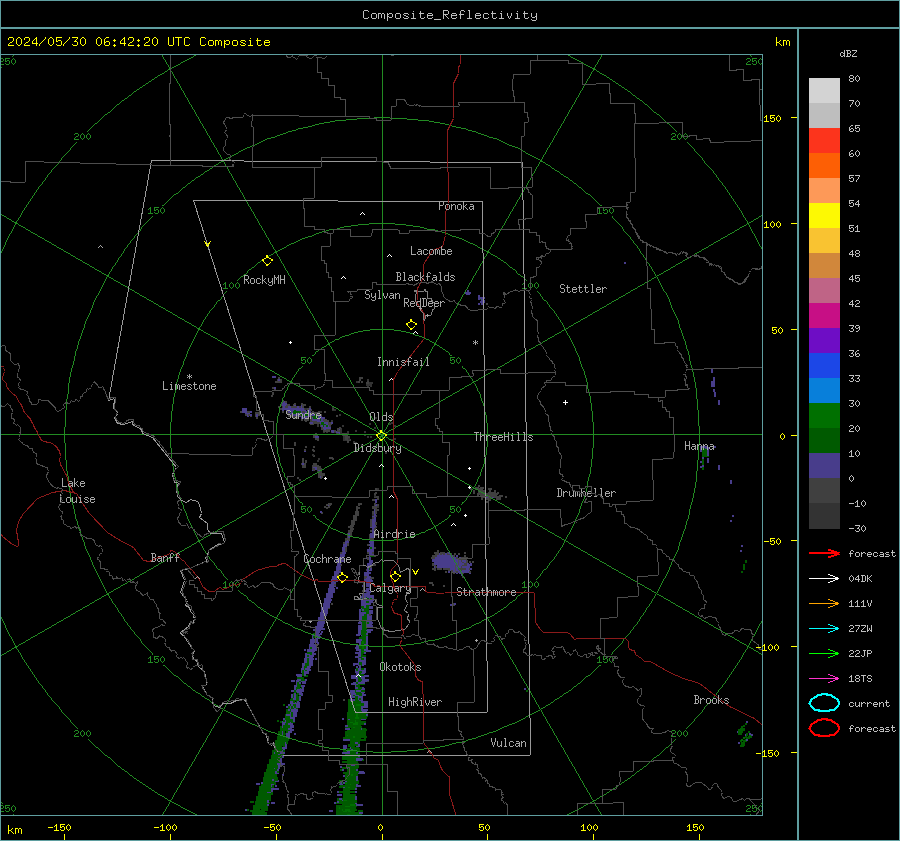Click the red 'forecast' ellipse in the legend
900x841 pixels.
point(824,728)
